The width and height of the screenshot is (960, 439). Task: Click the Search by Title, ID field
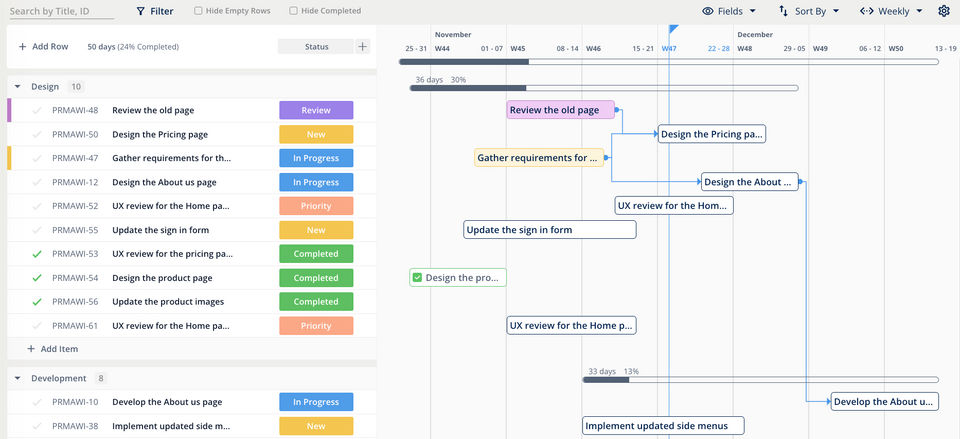[61, 11]
